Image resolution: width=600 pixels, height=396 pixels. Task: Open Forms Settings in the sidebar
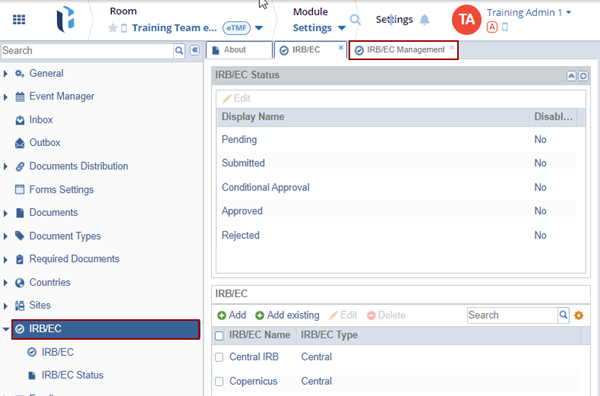point(61,190)
